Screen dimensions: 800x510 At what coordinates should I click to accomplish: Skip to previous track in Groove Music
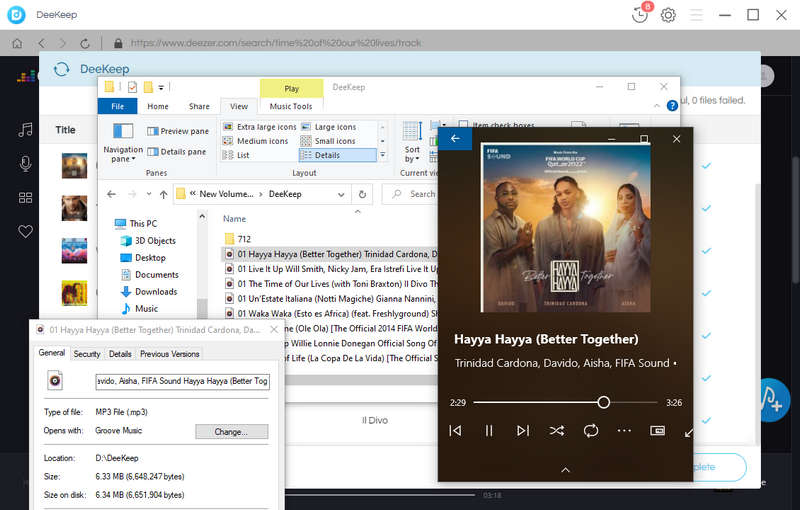click(455, 431)
